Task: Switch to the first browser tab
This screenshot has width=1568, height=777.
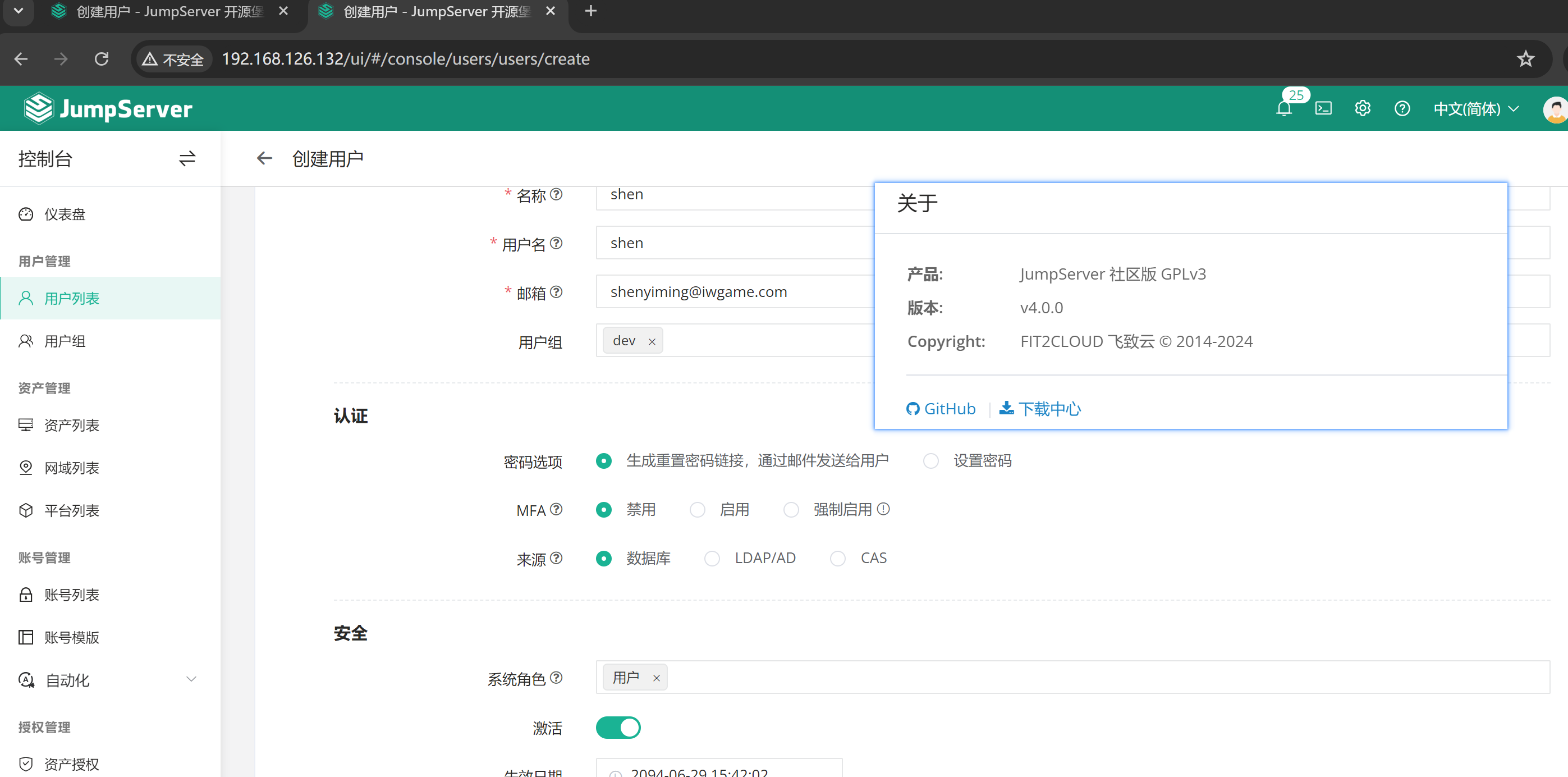Action: (x=169, y=12)
